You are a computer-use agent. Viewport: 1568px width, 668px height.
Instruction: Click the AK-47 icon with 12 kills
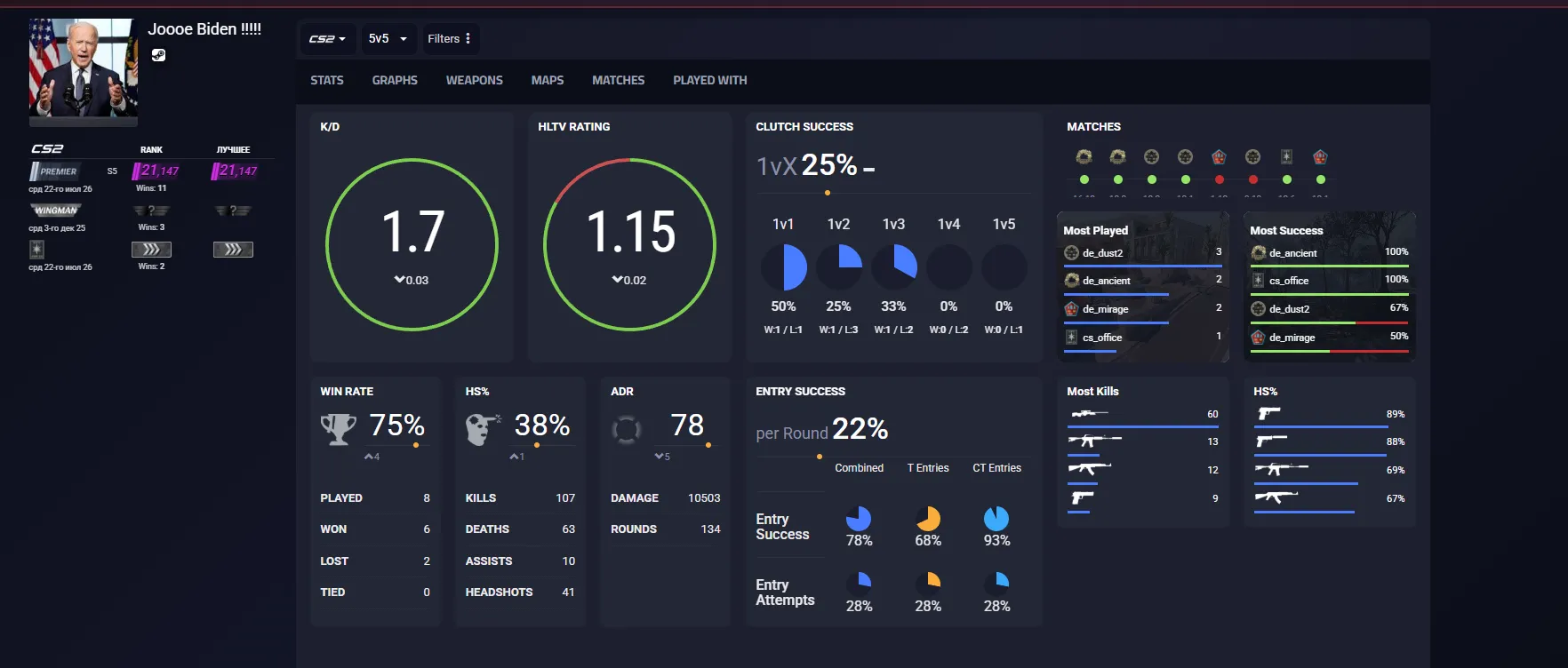point(1089,469)
